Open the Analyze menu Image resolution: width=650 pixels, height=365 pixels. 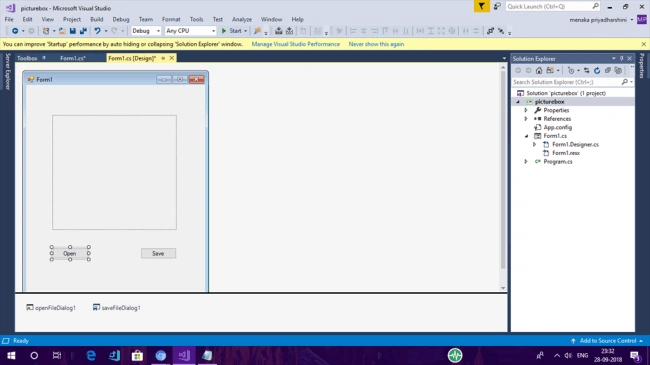coord(242,19)
